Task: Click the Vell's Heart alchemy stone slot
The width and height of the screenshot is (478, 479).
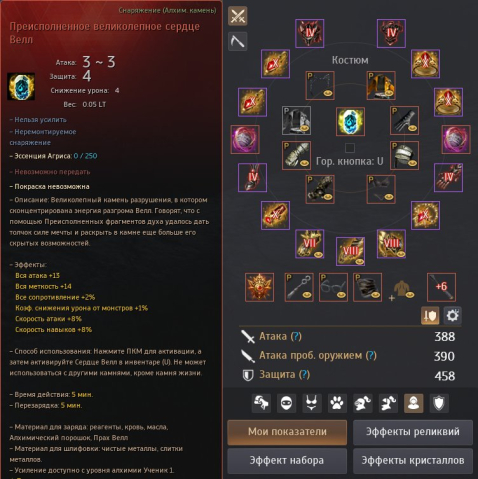Action: (x=350, y=121)
